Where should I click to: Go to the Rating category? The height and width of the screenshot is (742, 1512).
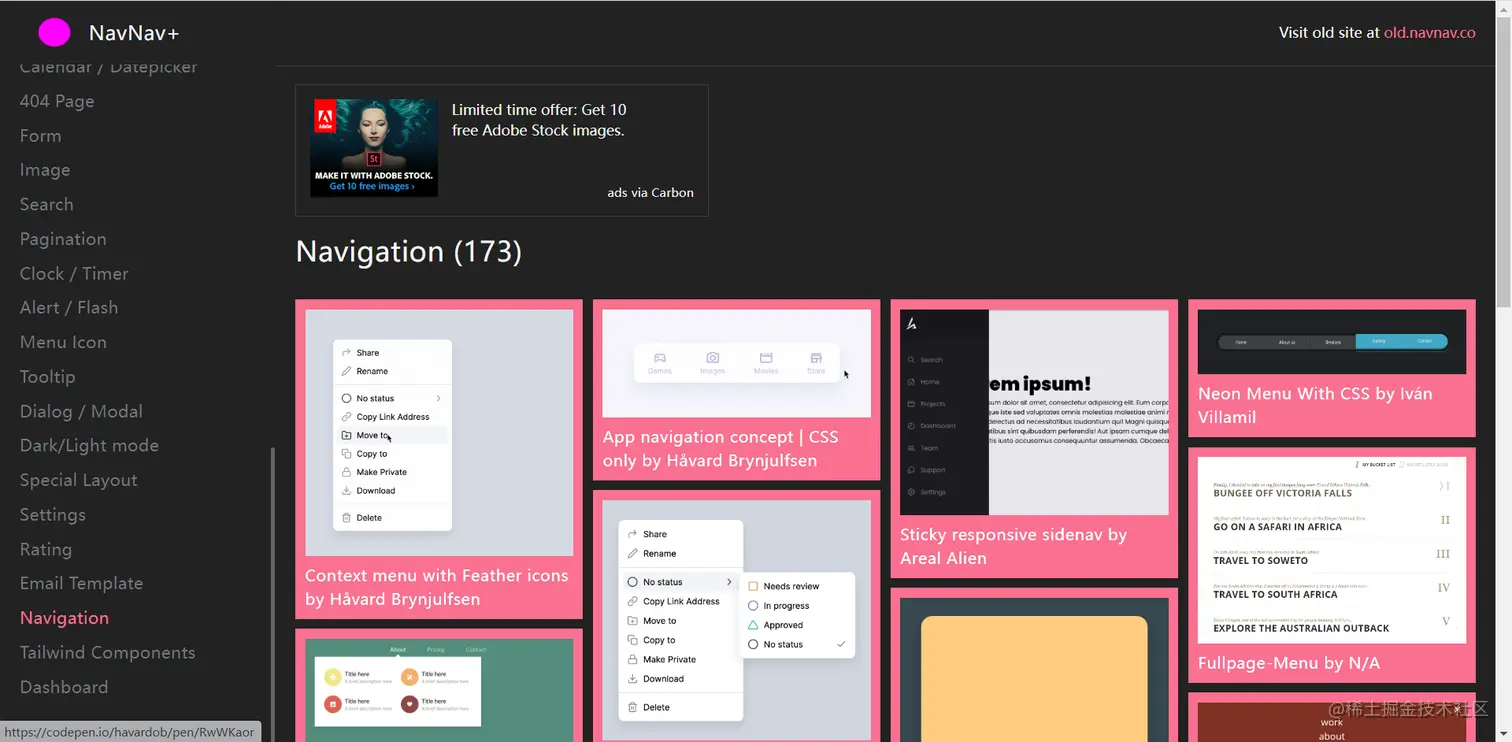46,549
